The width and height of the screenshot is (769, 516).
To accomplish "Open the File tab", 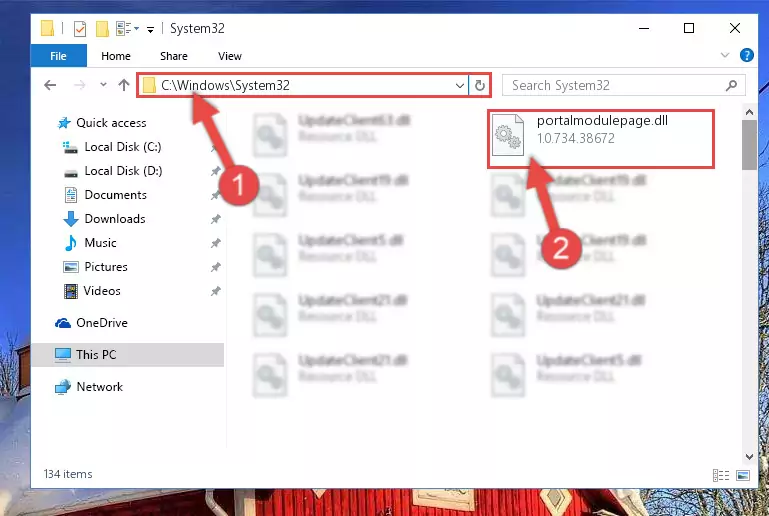I will coord(58,56).
